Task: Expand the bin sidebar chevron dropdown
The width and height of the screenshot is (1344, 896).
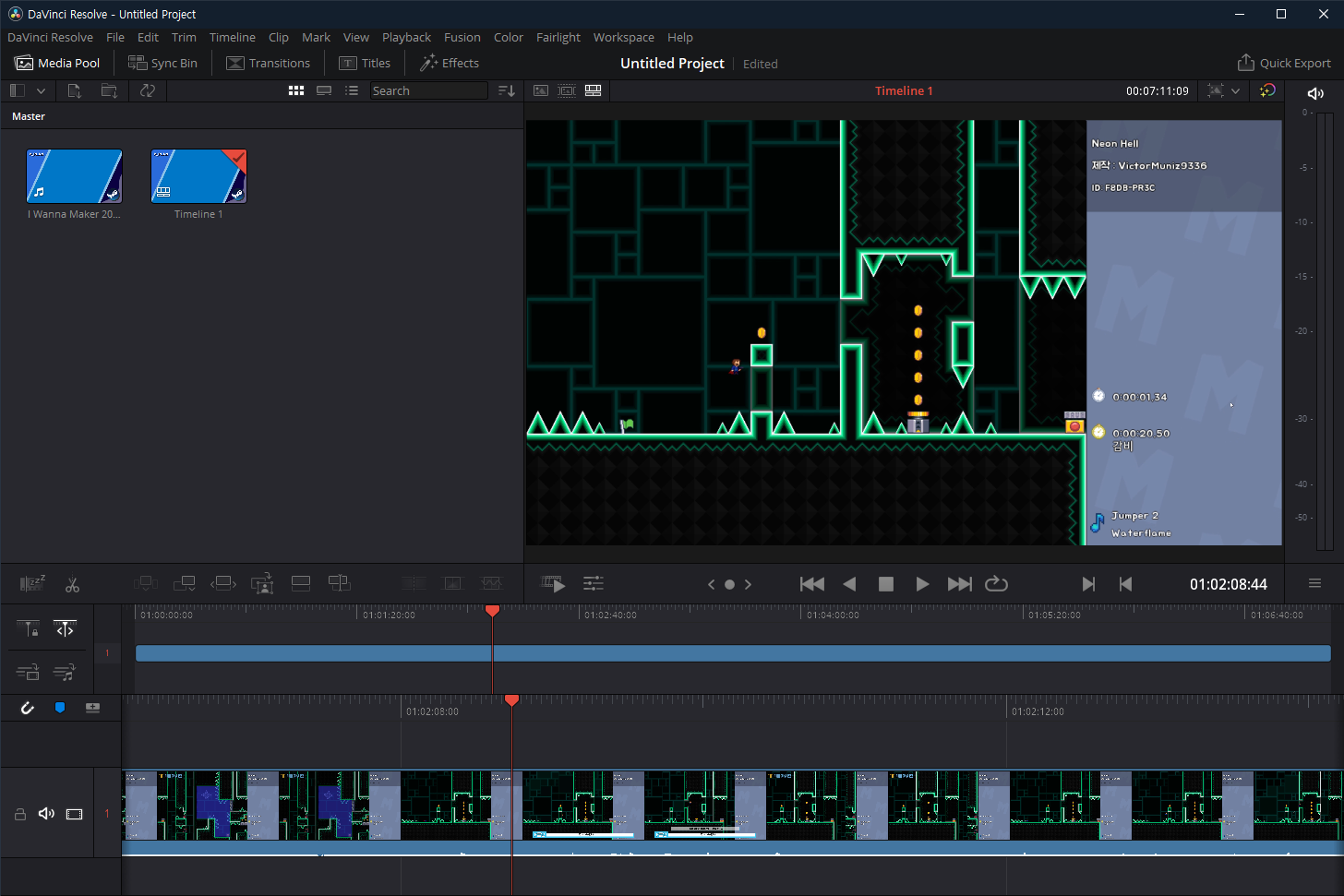Action: coord(41,90)
